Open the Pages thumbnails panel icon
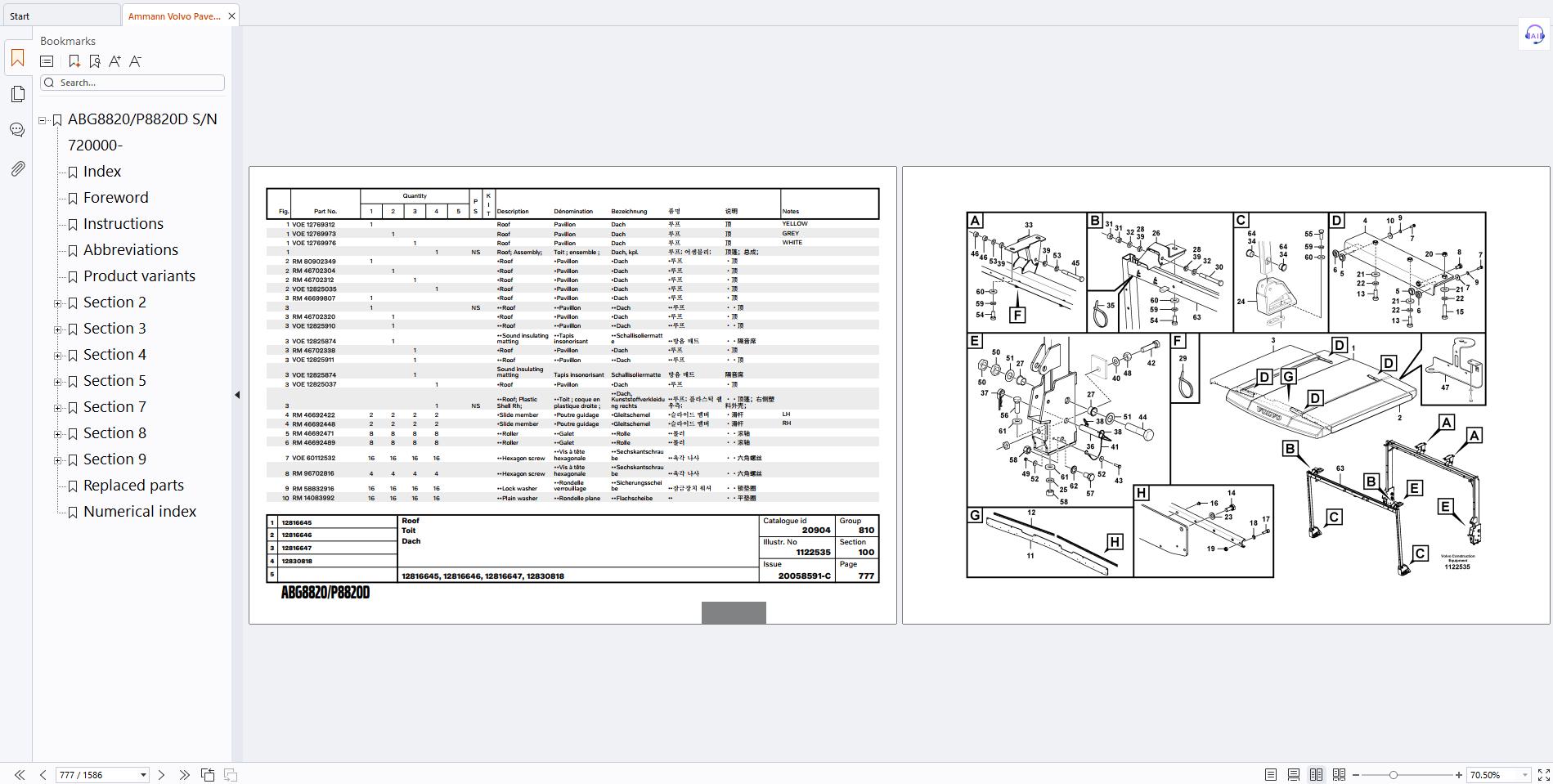The height and width of the screenshot is (784, 1553). click(x=17, y=94)
